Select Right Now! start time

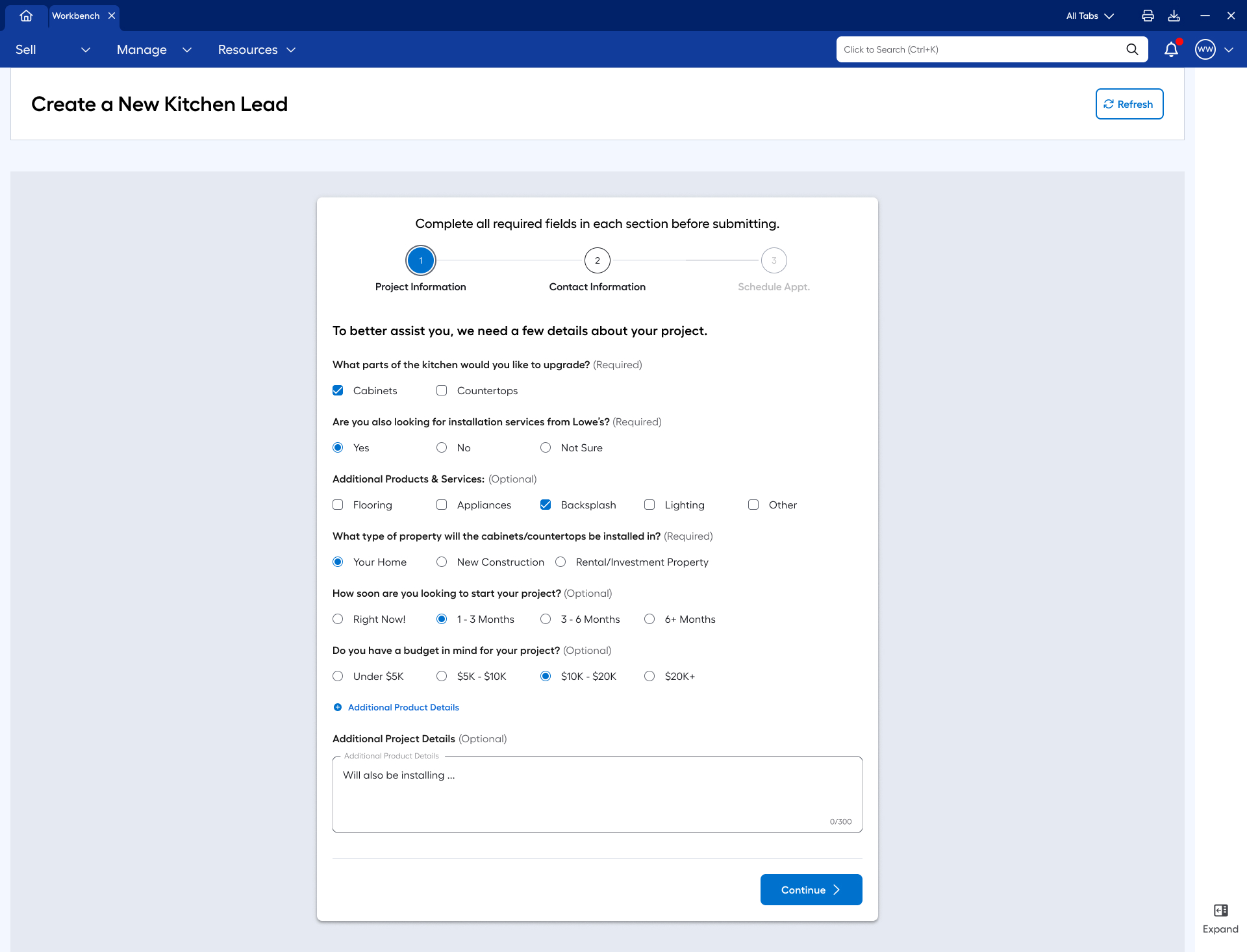point(338,620)
